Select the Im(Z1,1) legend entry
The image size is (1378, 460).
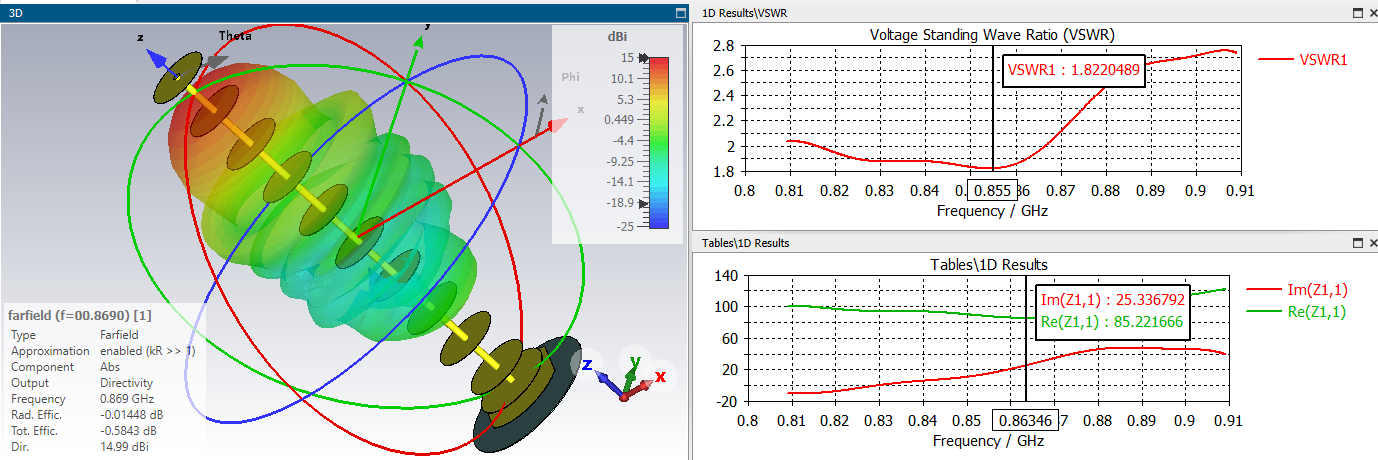(1299, 289)
